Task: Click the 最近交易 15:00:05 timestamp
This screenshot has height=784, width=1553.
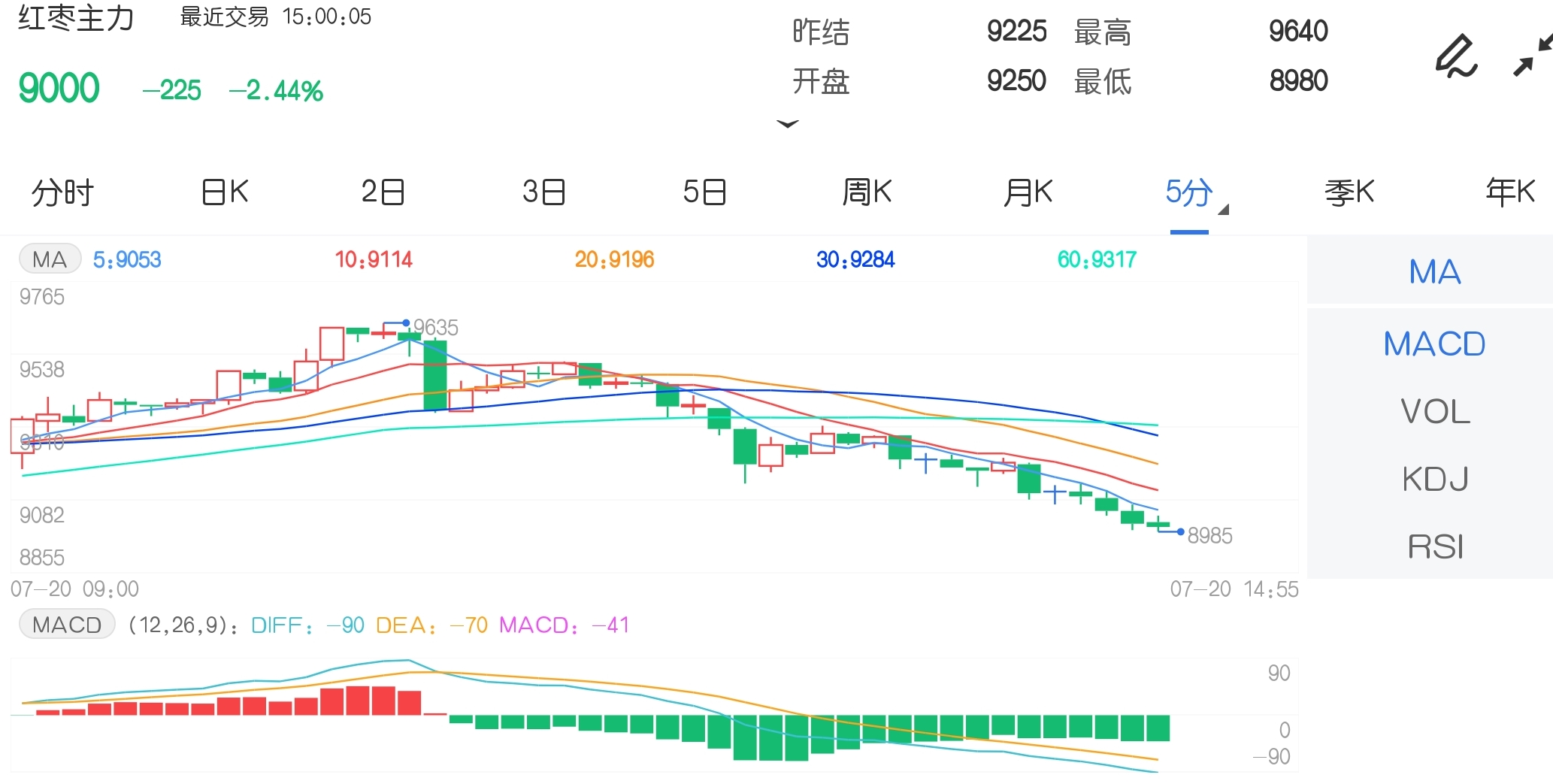Action: (x=275, y=17)
